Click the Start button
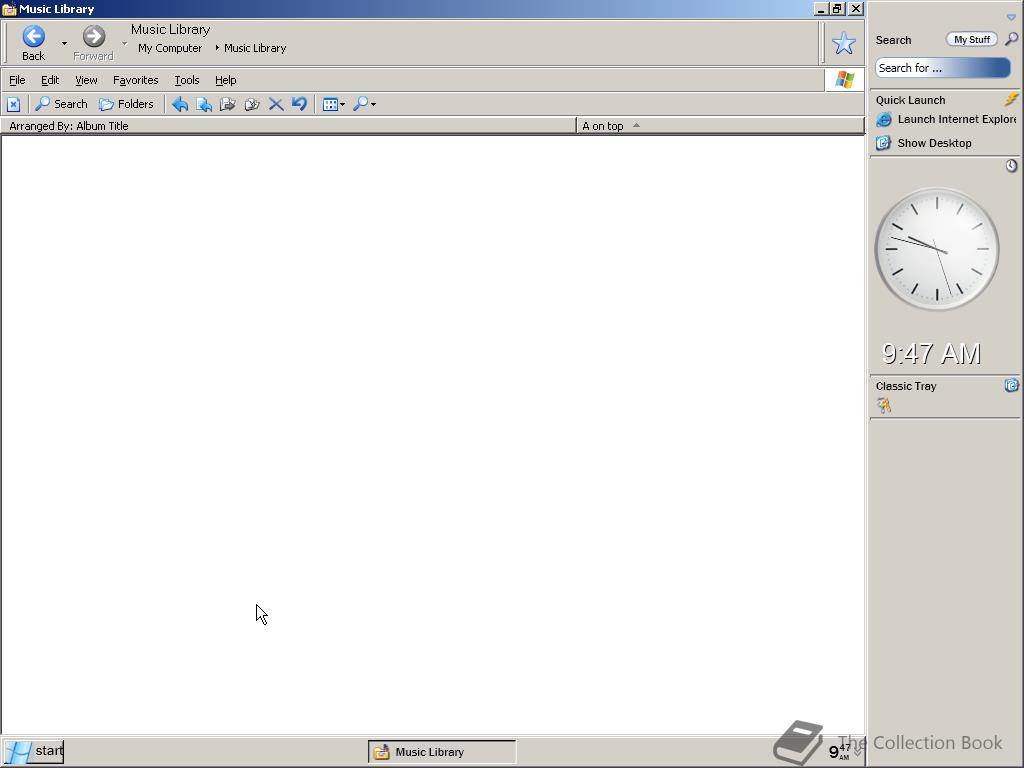Image resolution: width=1024 pixels, height=768 pixels. click(33, 752)
